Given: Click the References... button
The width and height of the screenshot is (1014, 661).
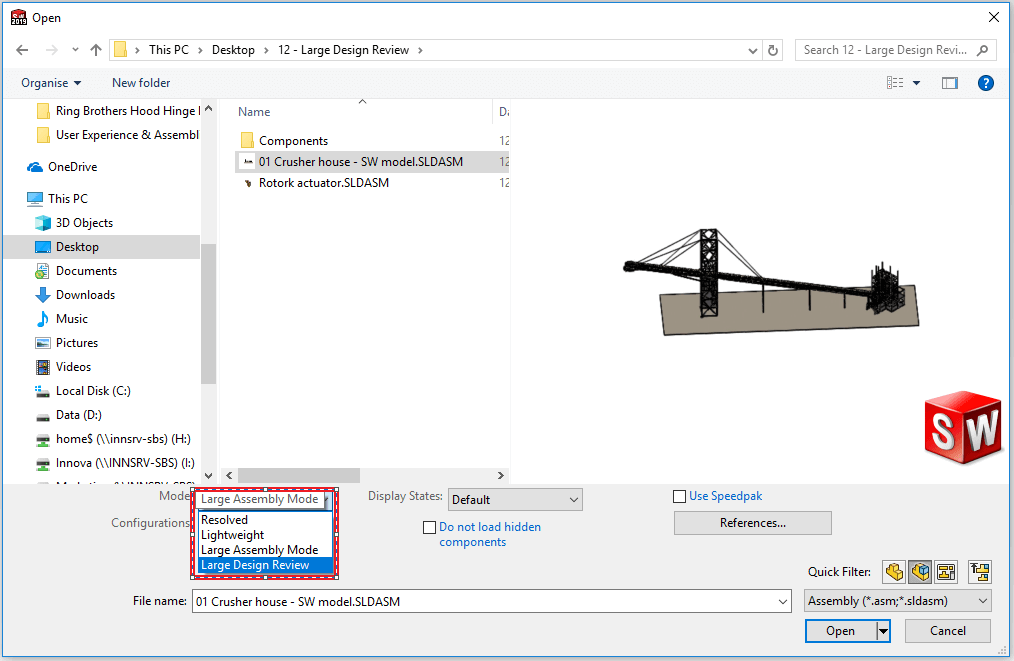Looking at the screenshot, I should 752,523.
